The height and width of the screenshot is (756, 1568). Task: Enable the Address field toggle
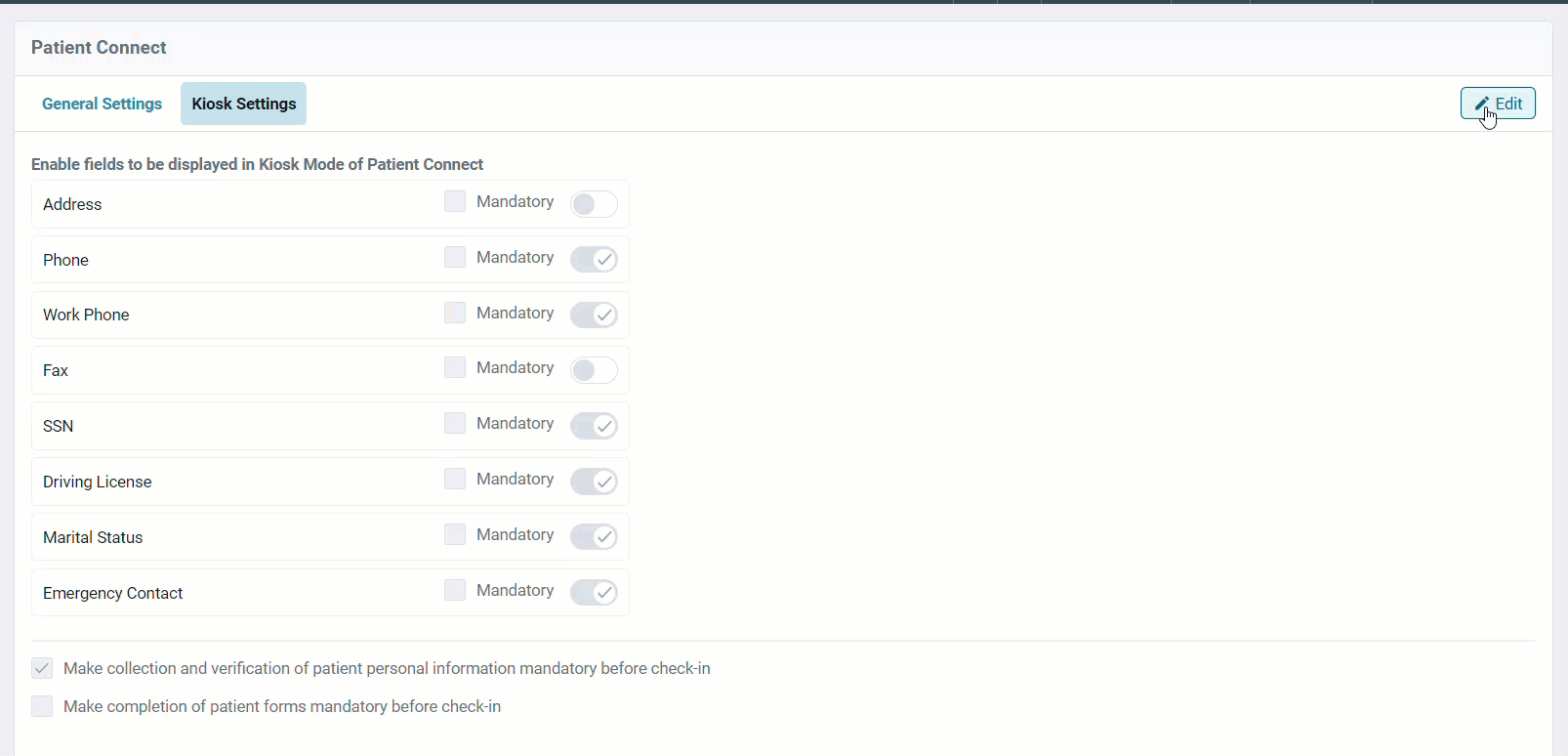(x=594, y=204)
